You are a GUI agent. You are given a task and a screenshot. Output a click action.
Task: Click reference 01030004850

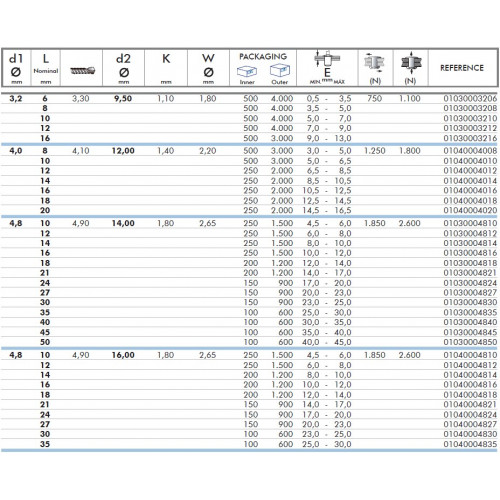(470, 342)
